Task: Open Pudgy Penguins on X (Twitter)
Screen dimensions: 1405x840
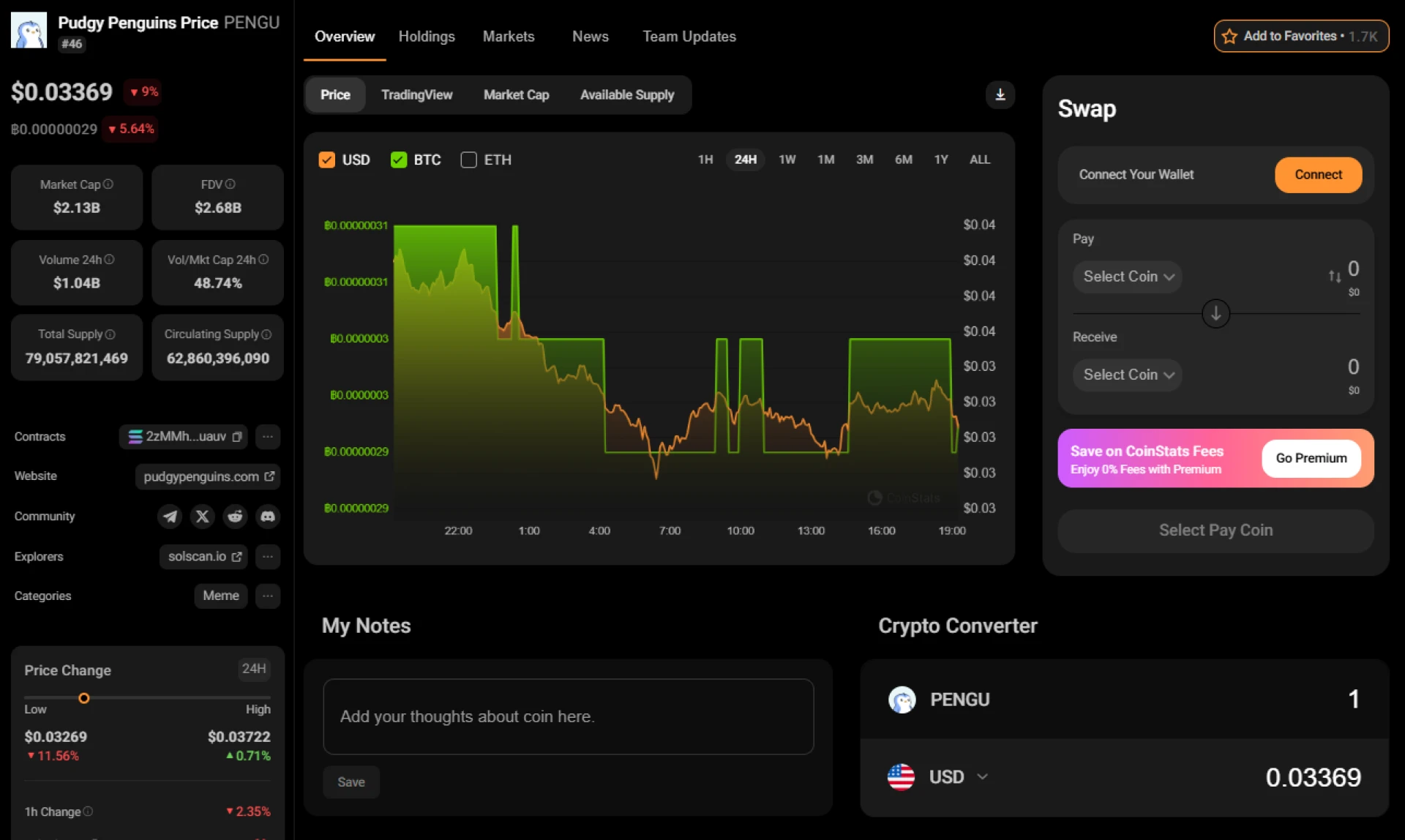Action: click(202, 516)
